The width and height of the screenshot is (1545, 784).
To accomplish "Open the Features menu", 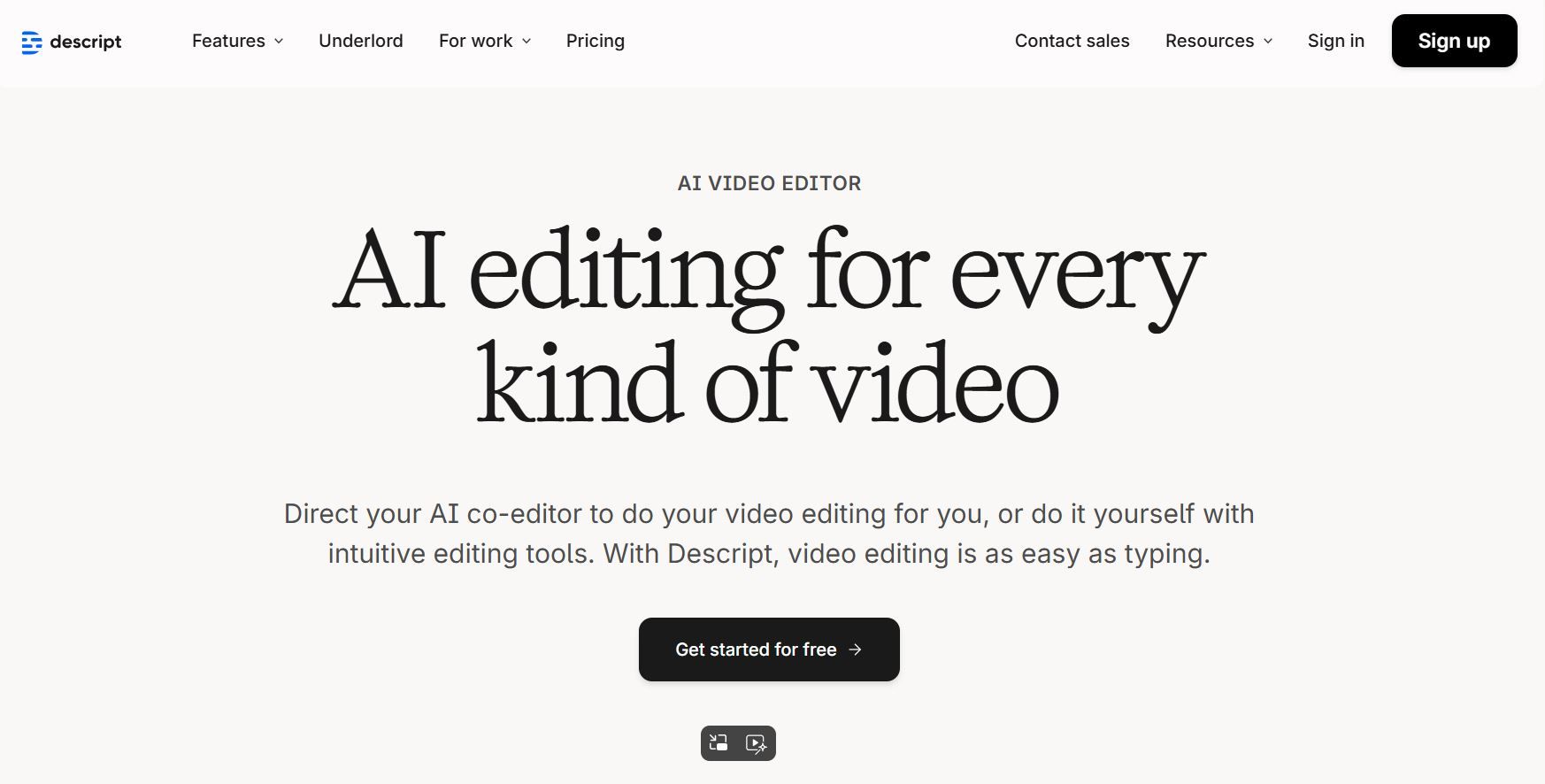I will click(x=228, y=41).
